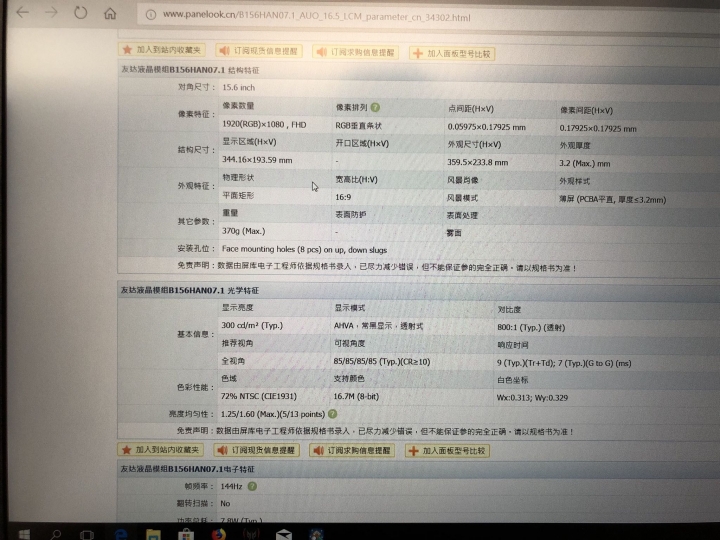
Task: Click the lower 订阅求购信息提醒 button
Action: [352, 450]
